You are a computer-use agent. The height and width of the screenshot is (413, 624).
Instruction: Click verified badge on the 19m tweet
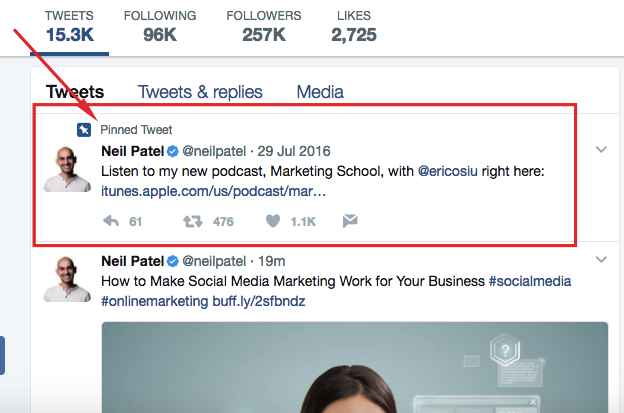173,261
